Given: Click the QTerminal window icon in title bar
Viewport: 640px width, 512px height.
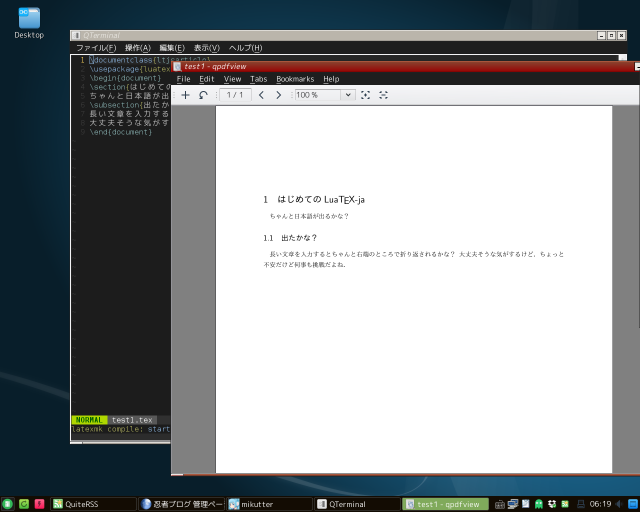Looking at the screenshot, I should pos(76,36).
